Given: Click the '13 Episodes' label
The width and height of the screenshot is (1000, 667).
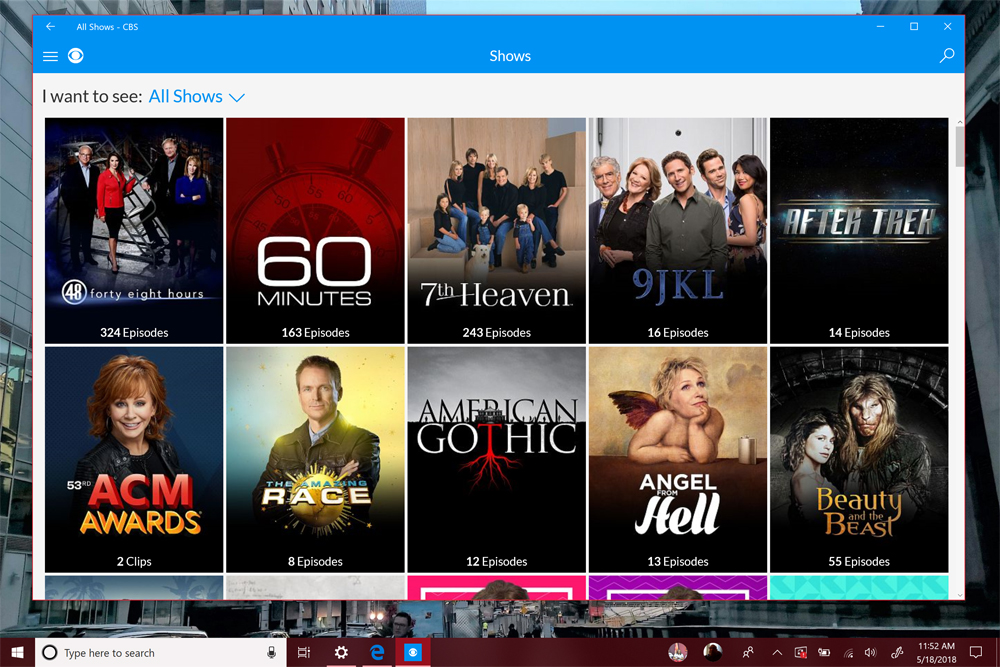Looking at the screenshot, I should coord(677,562).
